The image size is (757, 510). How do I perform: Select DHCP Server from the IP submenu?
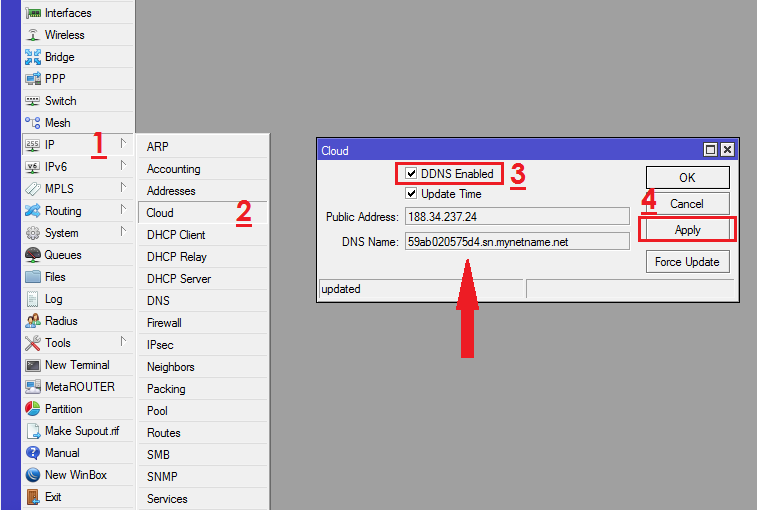point(178,279)
